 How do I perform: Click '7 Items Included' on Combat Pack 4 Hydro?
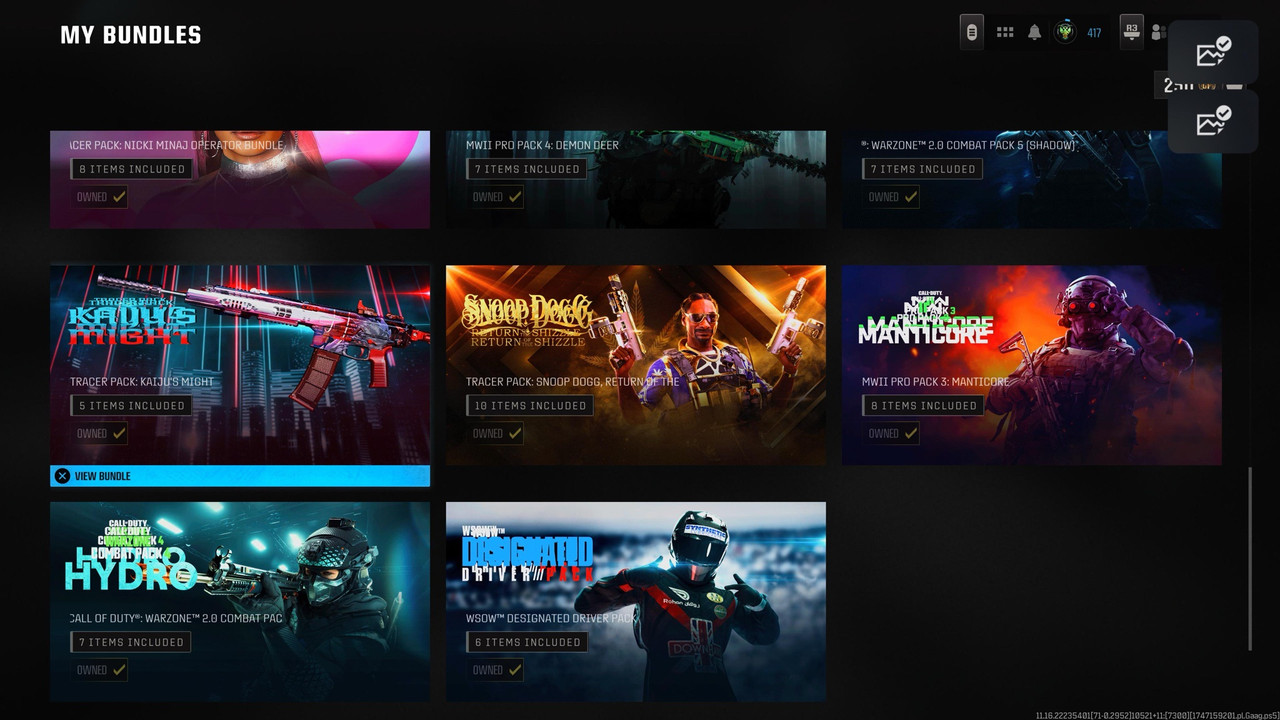(x=131, y=642)
